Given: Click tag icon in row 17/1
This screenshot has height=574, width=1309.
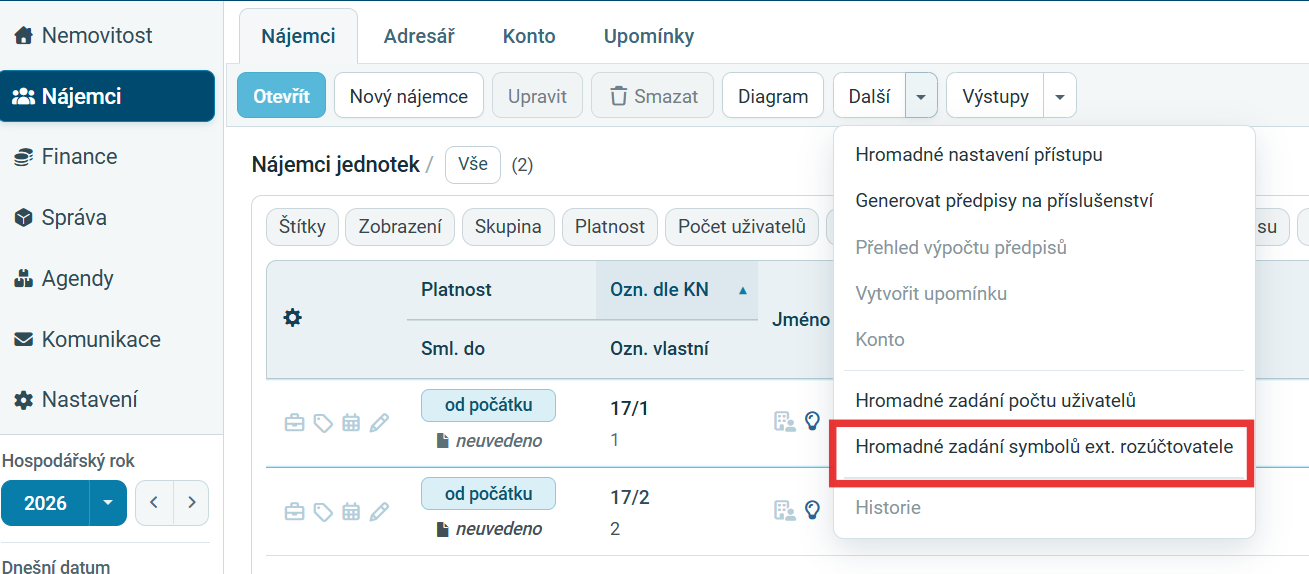Looking at the screenshot, I should [x=322, y=423].
